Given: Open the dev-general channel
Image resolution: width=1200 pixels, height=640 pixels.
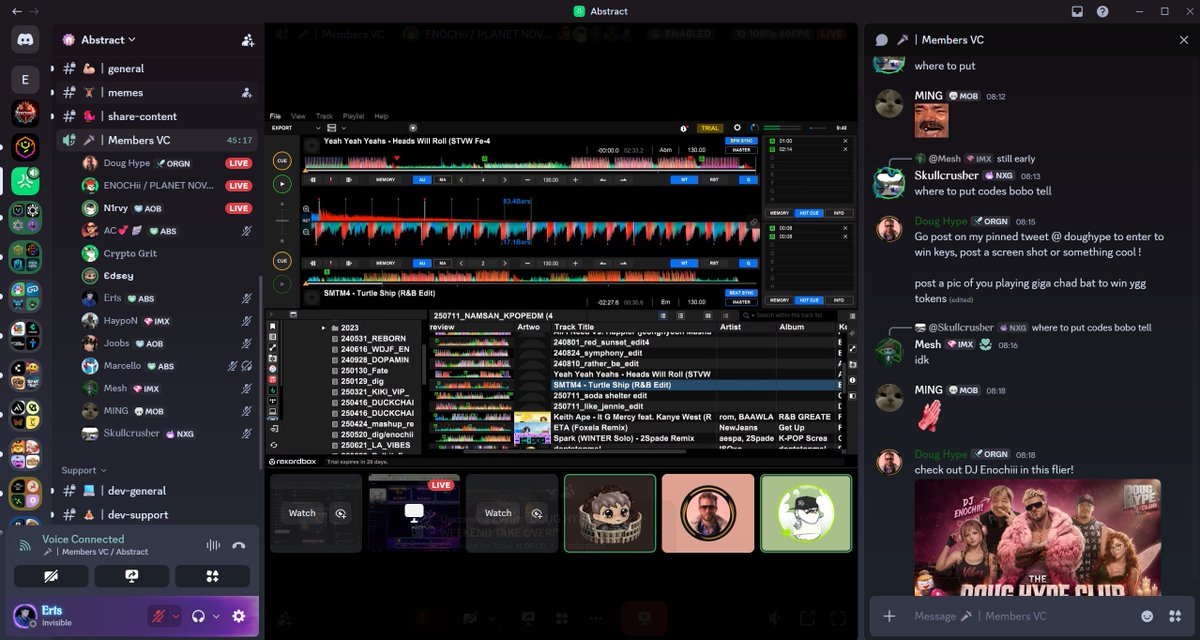Looking at the screenshot, I should click(158, 491).
